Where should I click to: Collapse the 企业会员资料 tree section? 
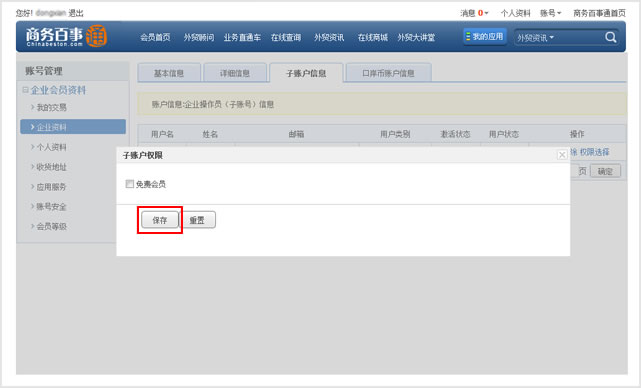click(25, 90)
